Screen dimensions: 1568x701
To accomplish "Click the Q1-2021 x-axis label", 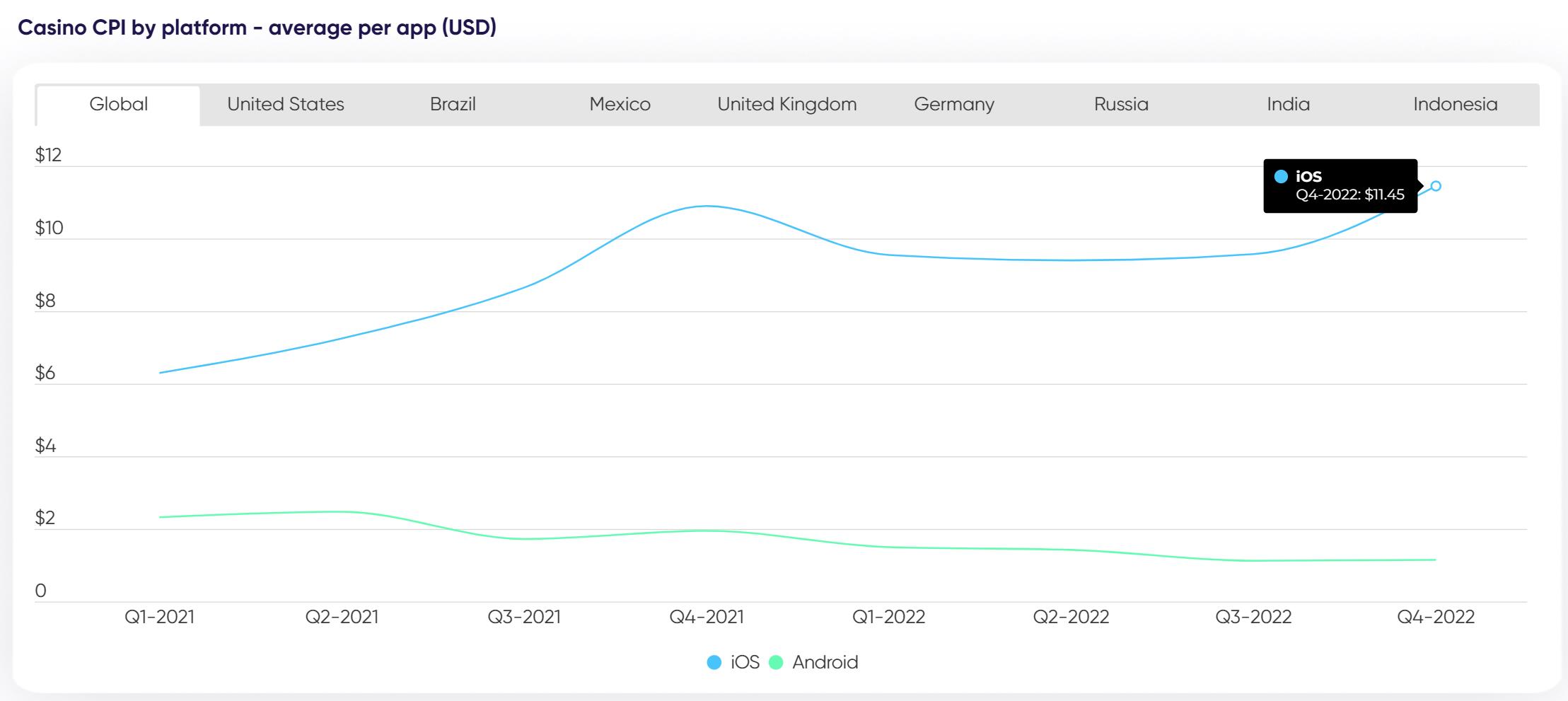I will point(159,617).
